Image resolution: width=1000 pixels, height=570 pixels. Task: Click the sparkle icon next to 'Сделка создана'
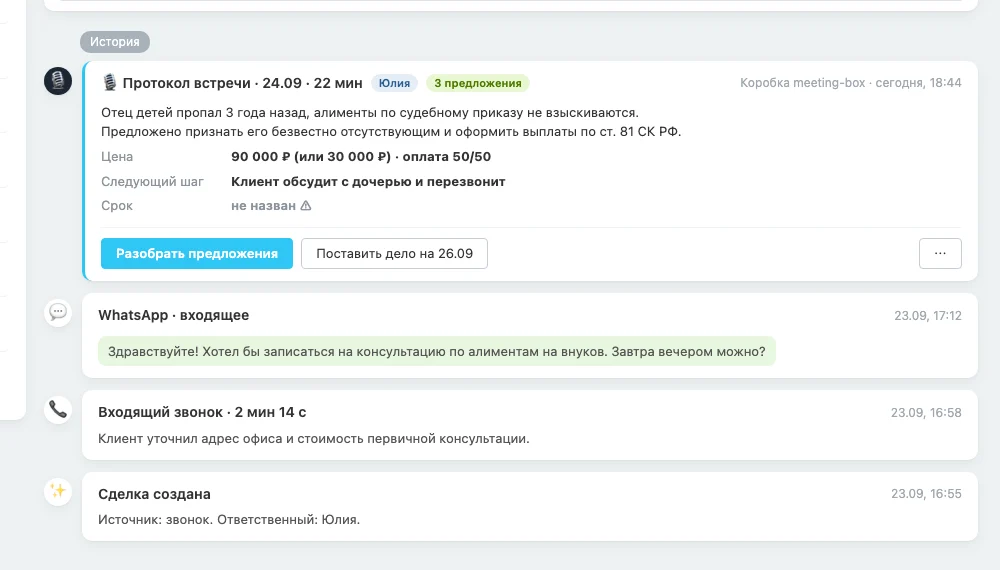pos(58,491)
